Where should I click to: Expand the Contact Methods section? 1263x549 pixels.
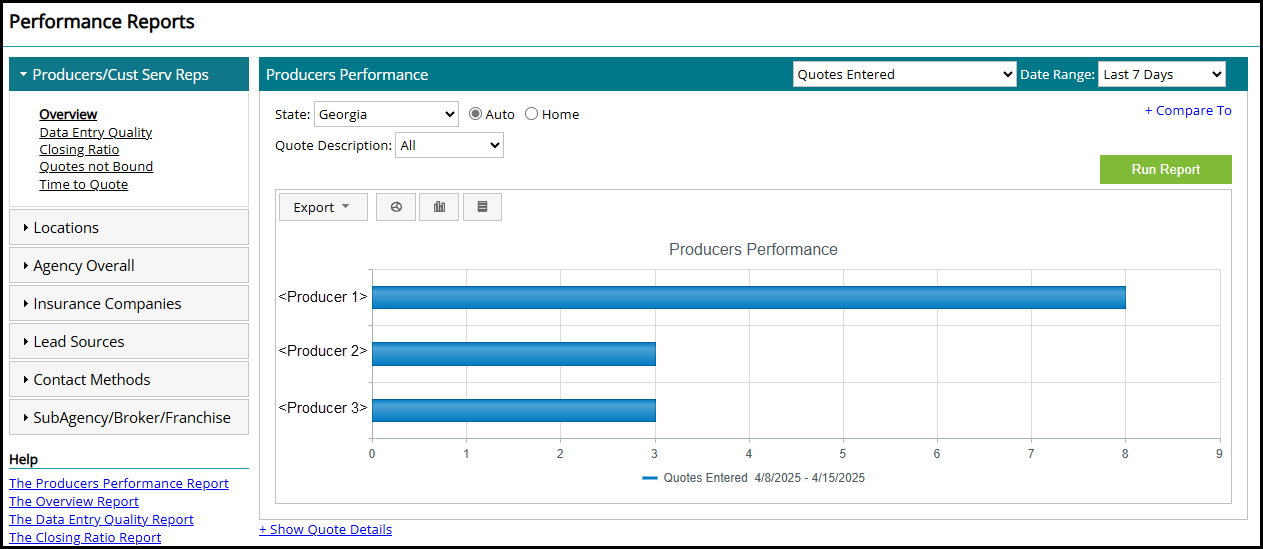(129, 379)
